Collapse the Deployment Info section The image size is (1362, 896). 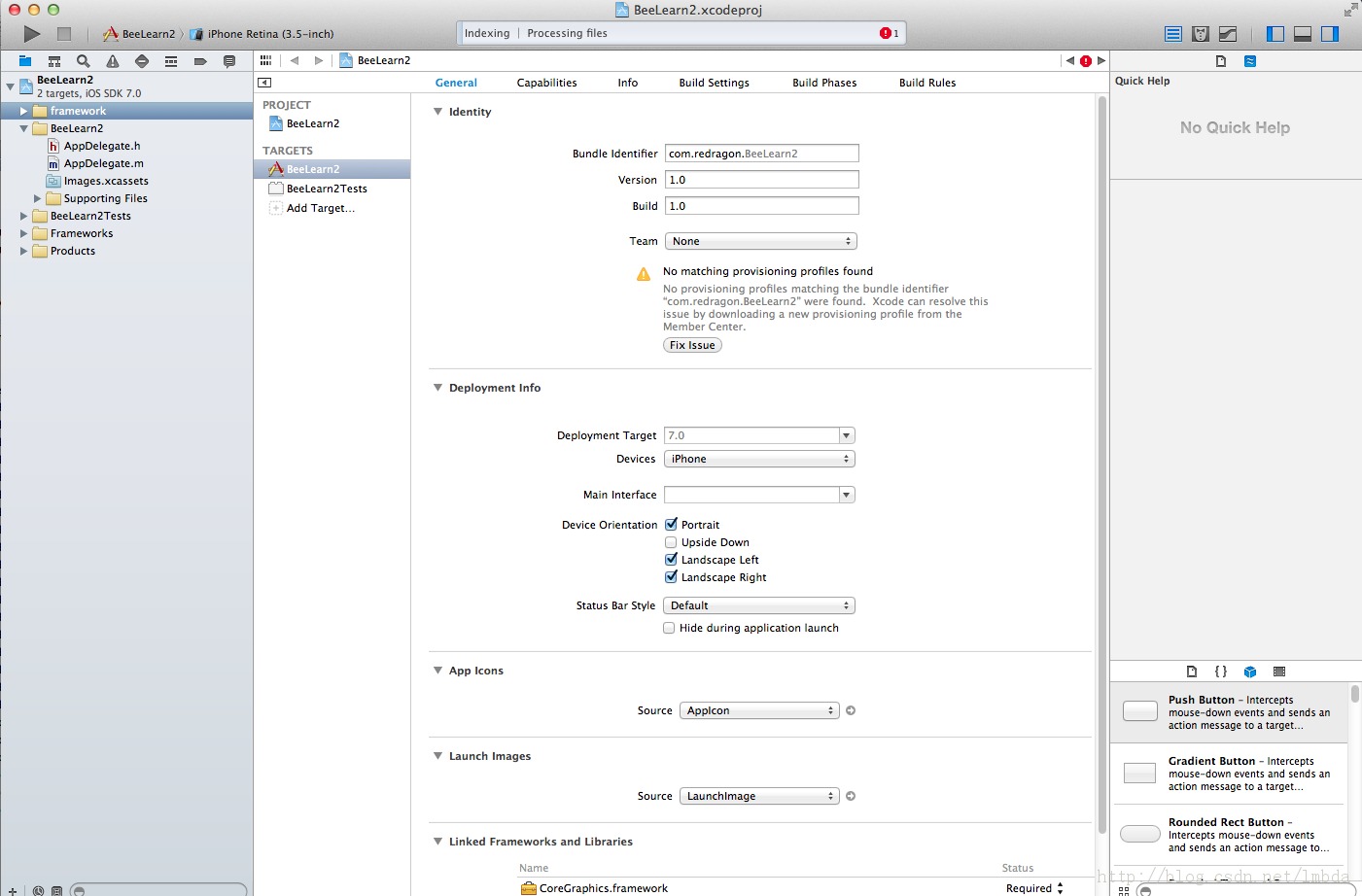tap(437, 388)
